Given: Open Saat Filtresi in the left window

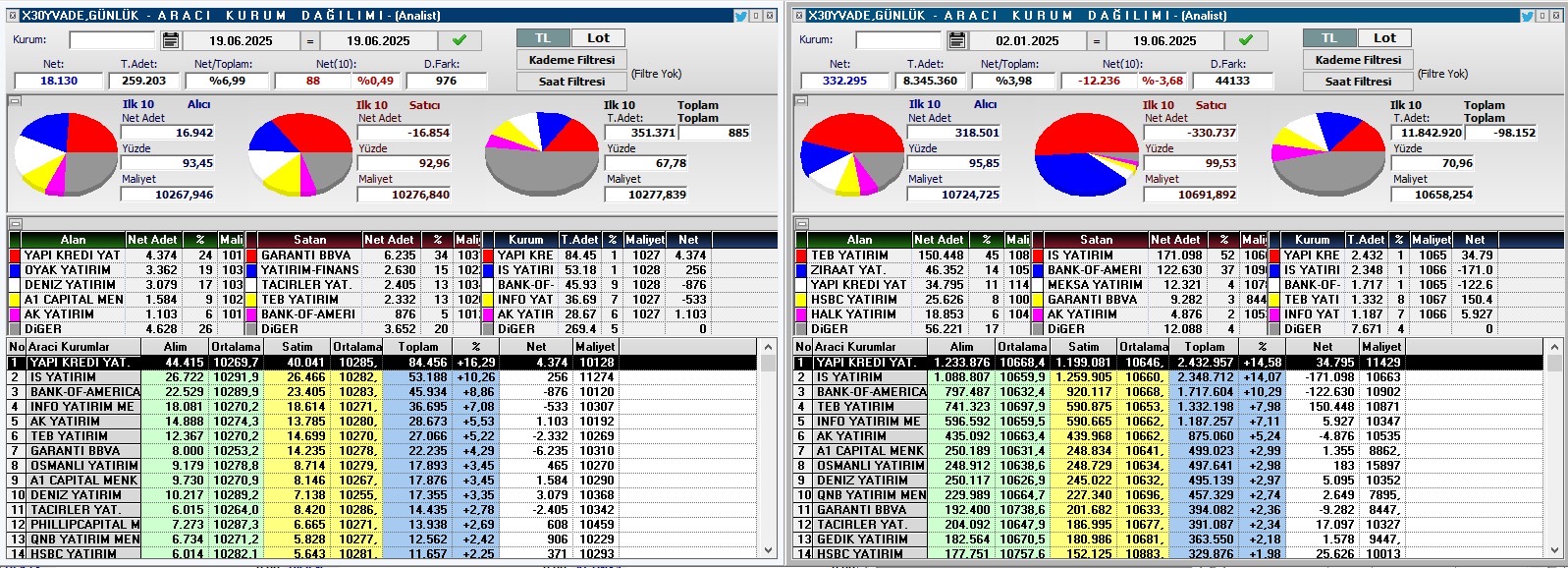Looking at the screenshot, I should point(571,82).
